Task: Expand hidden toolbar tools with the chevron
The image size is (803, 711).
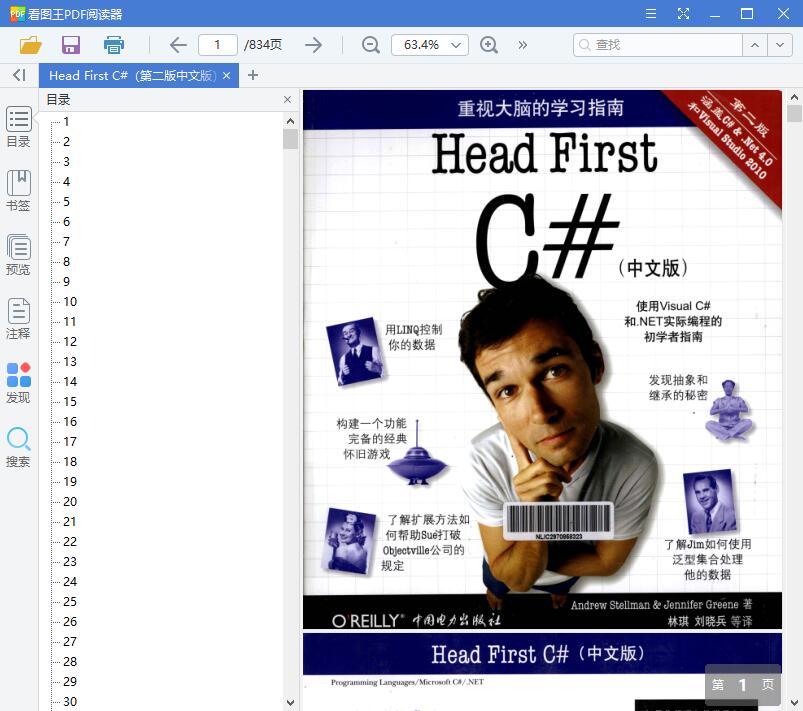Action: 522,45
